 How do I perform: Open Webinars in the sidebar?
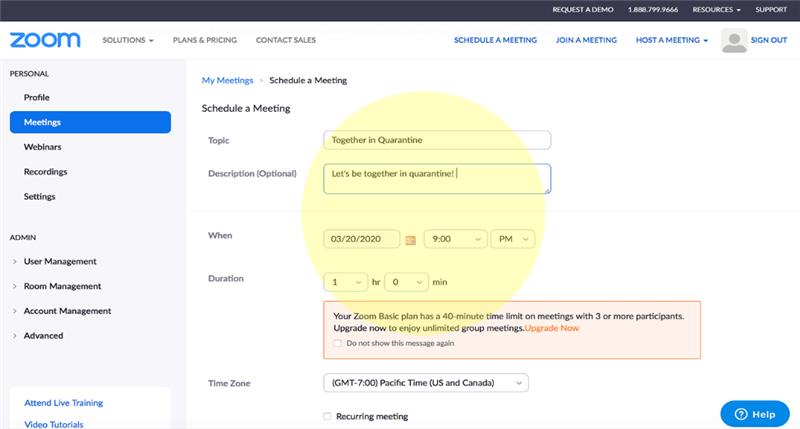42,147
